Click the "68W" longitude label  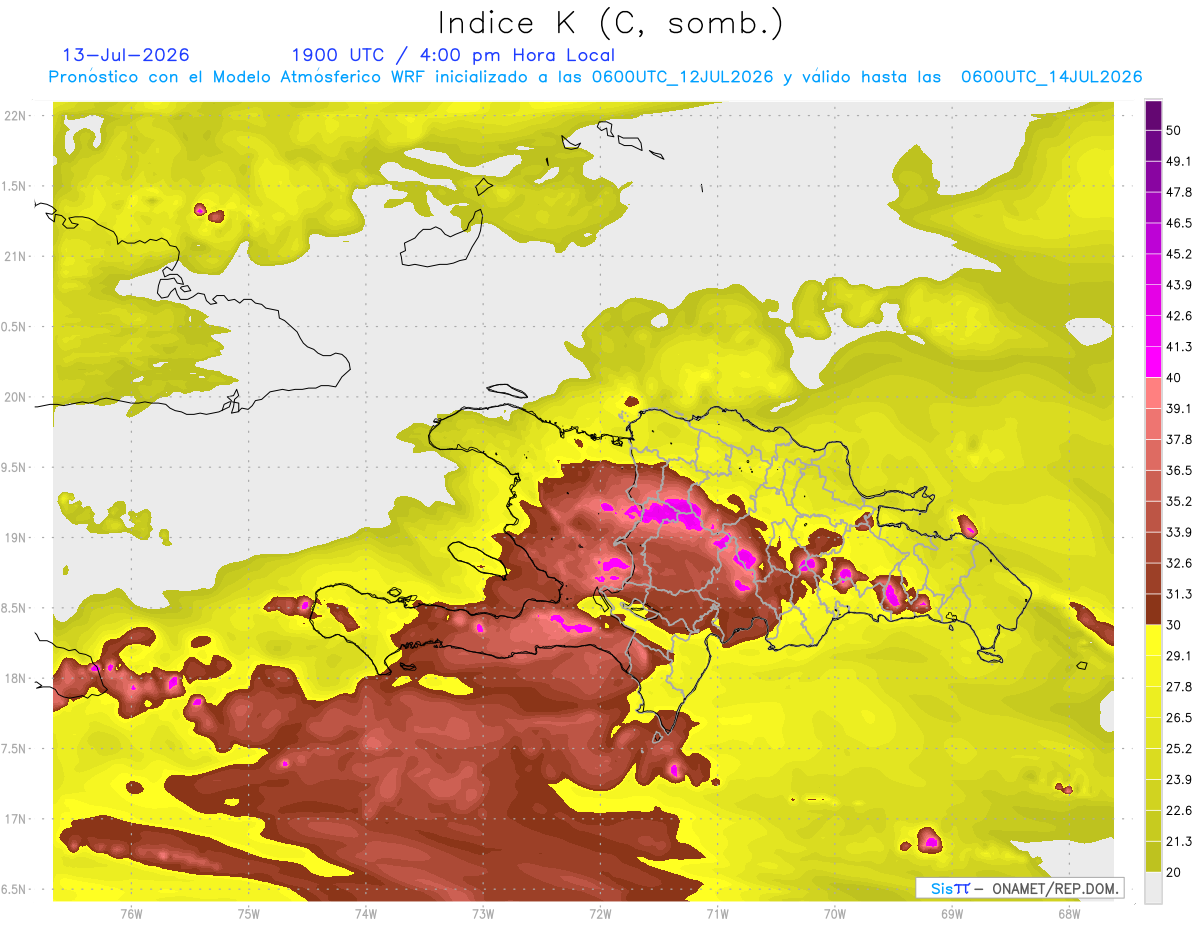tap(1068, 913)
